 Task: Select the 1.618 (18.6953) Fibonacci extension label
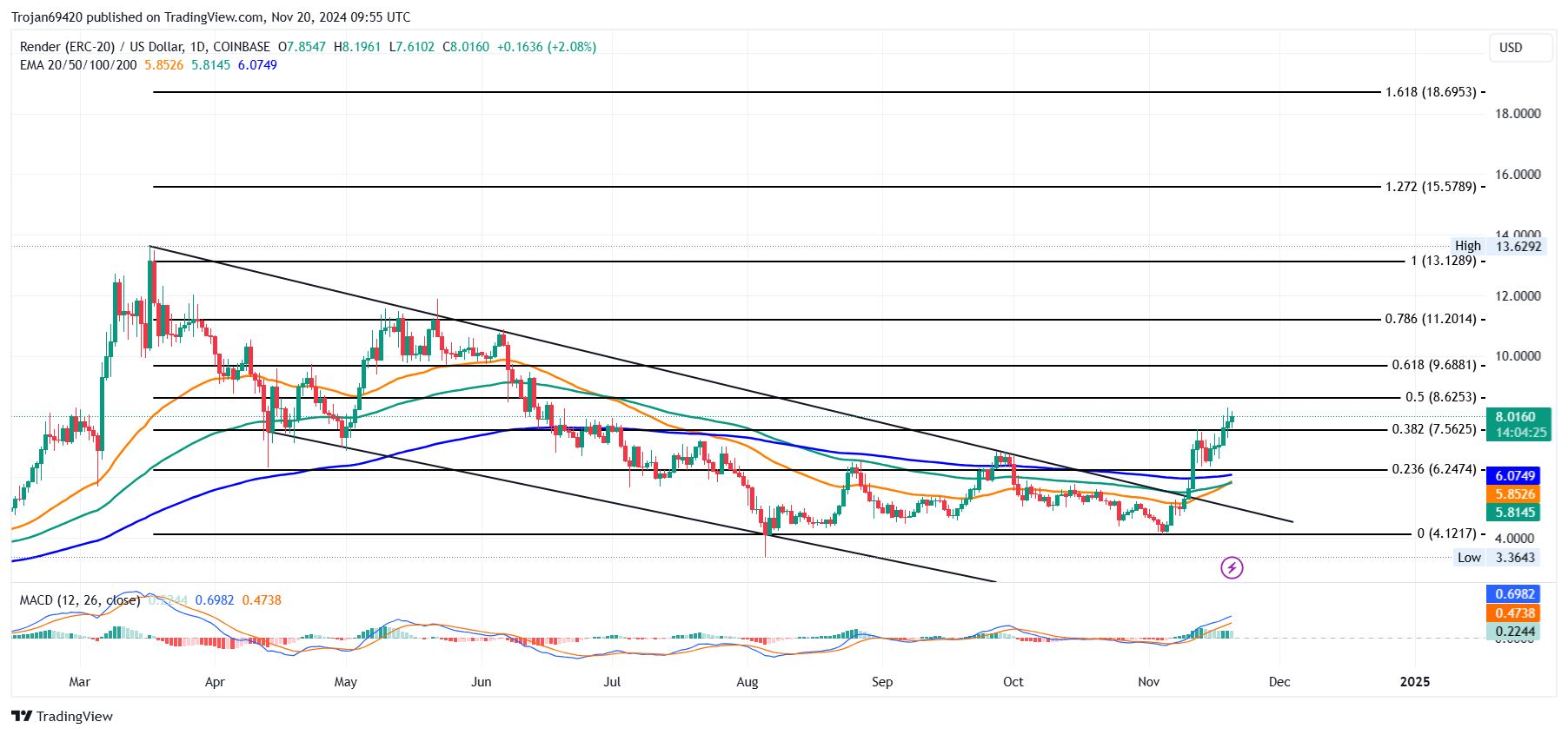tap(1430, 91)
